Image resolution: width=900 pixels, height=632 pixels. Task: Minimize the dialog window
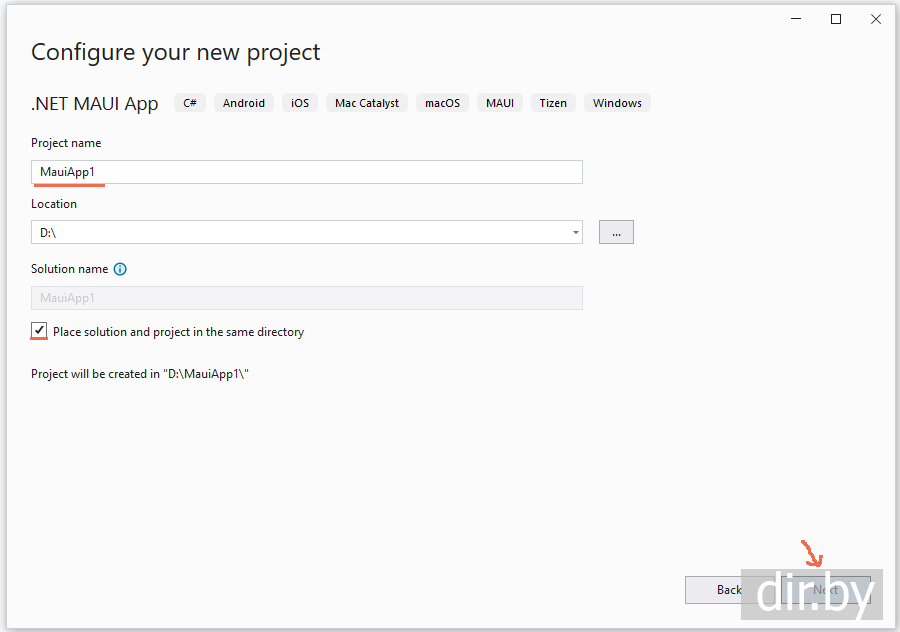797,19
